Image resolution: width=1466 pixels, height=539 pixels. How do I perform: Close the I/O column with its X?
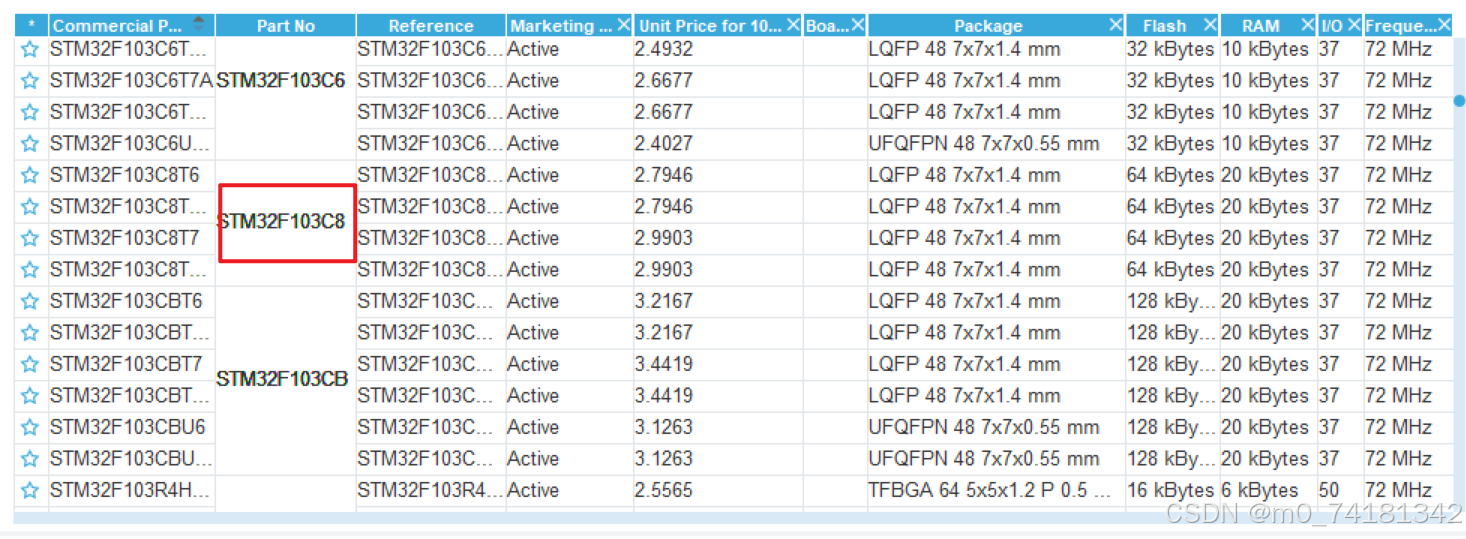coord(1354,25)
